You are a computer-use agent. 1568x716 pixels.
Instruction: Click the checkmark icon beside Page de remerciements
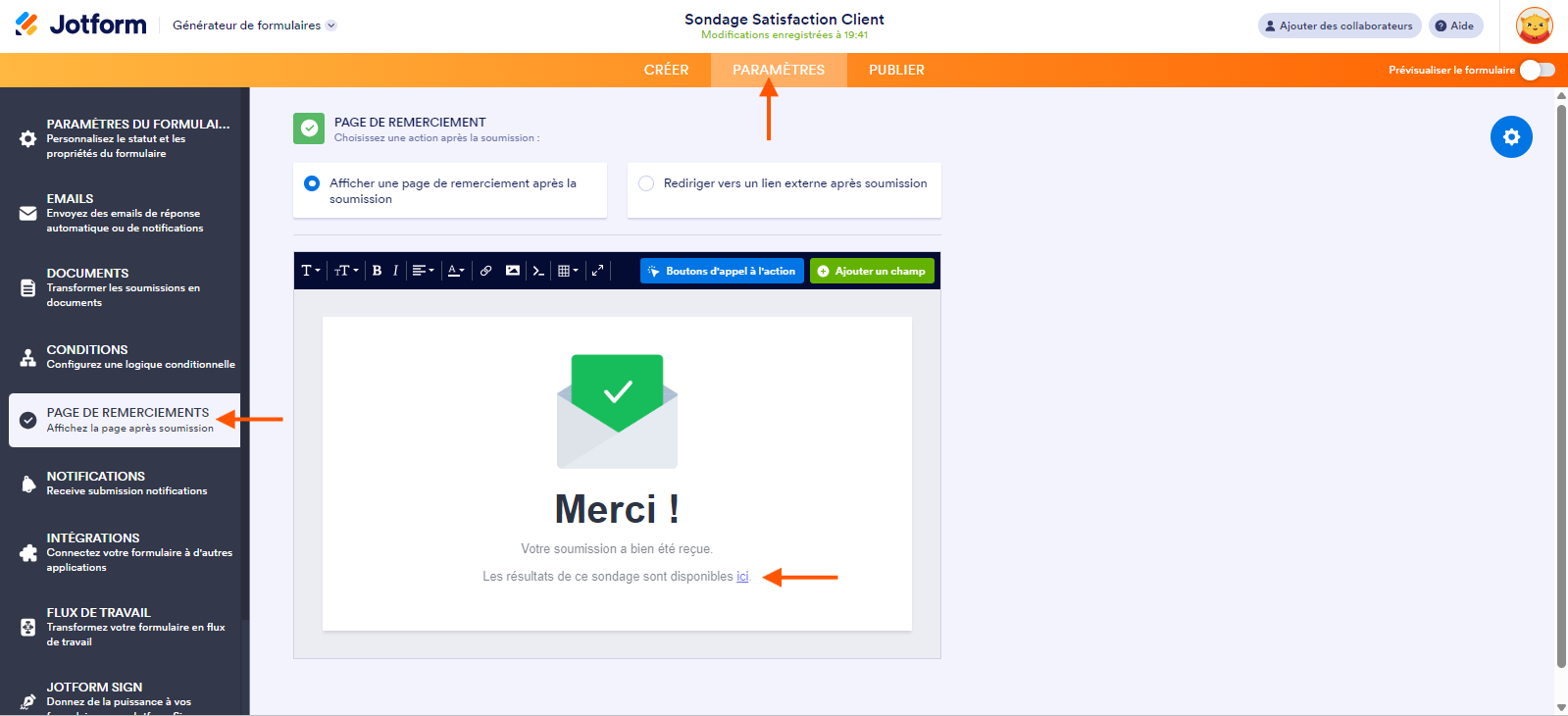click(28, 421)
